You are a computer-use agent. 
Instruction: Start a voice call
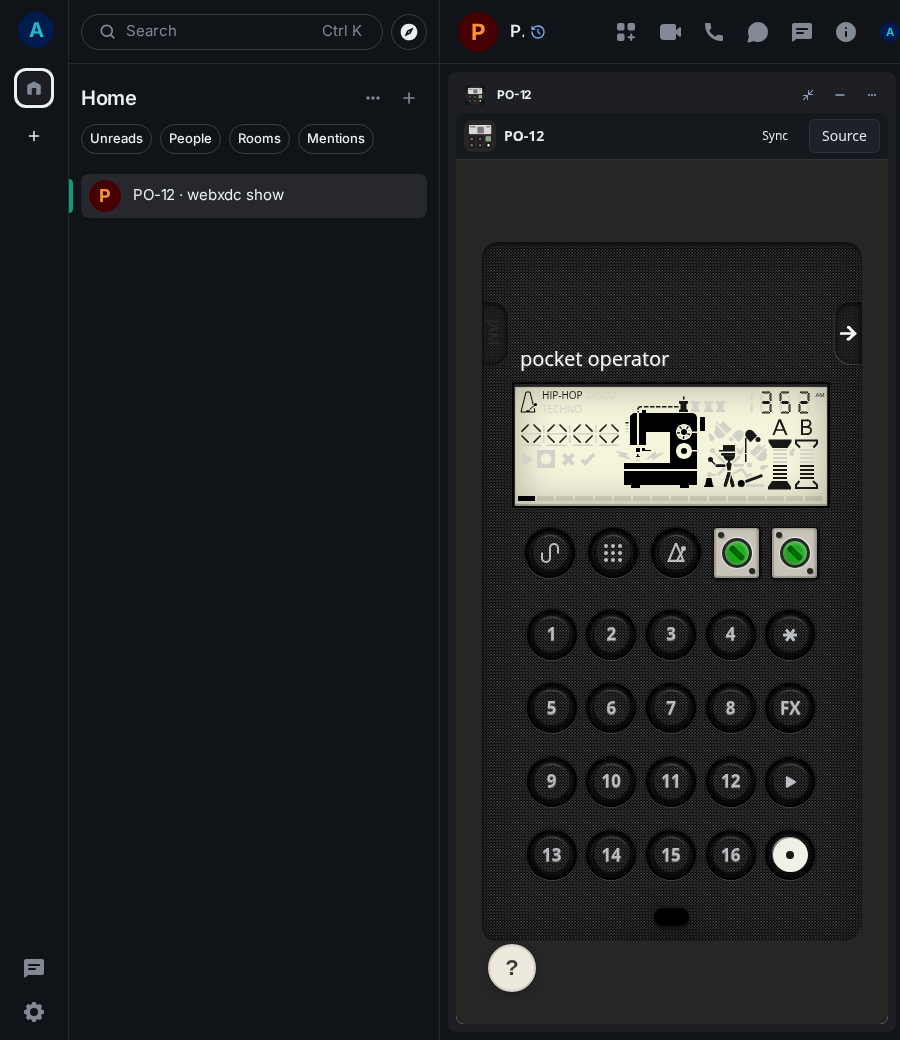click(x=714, y=32)
